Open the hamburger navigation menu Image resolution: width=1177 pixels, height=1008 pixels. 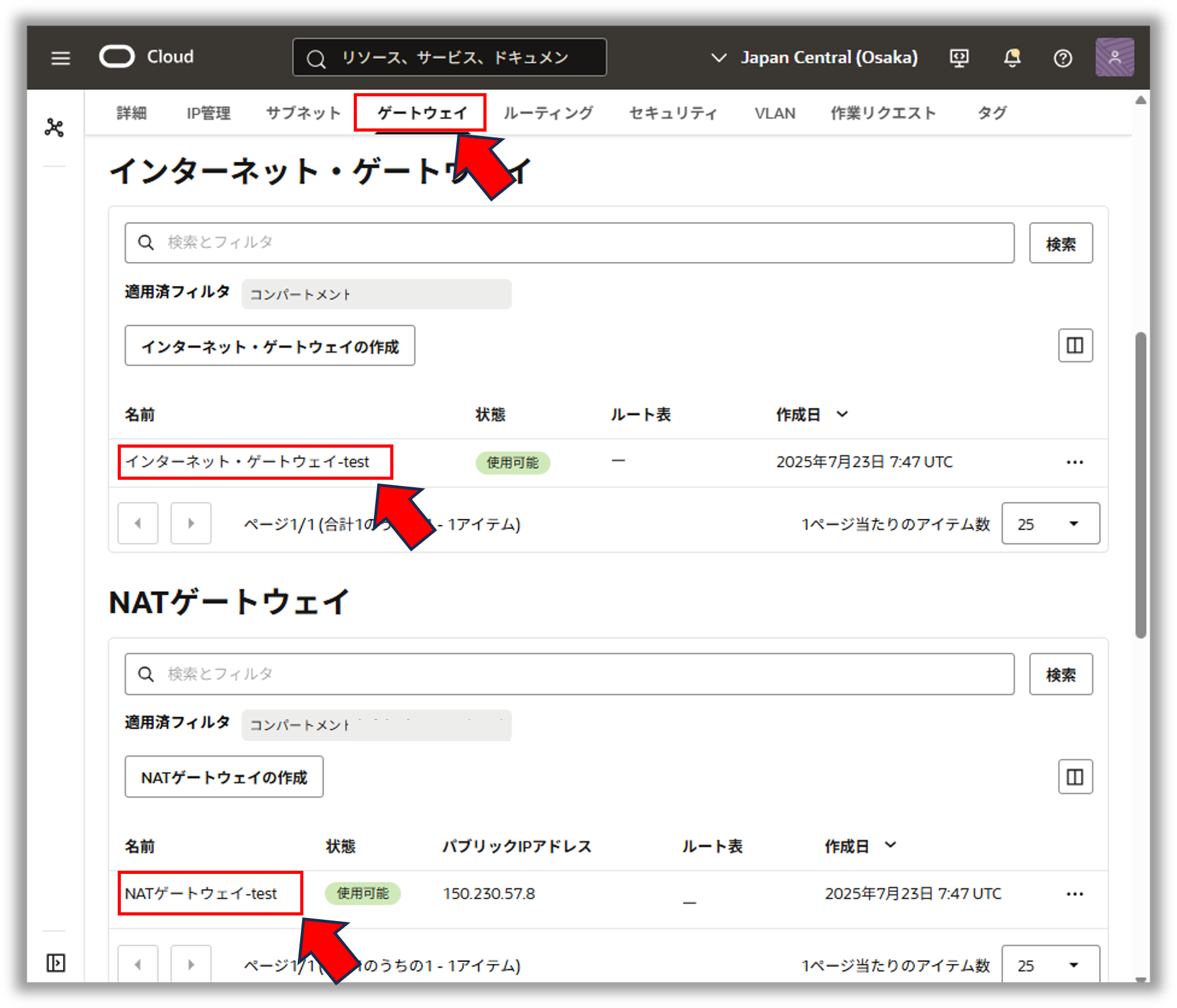[60, 58]
